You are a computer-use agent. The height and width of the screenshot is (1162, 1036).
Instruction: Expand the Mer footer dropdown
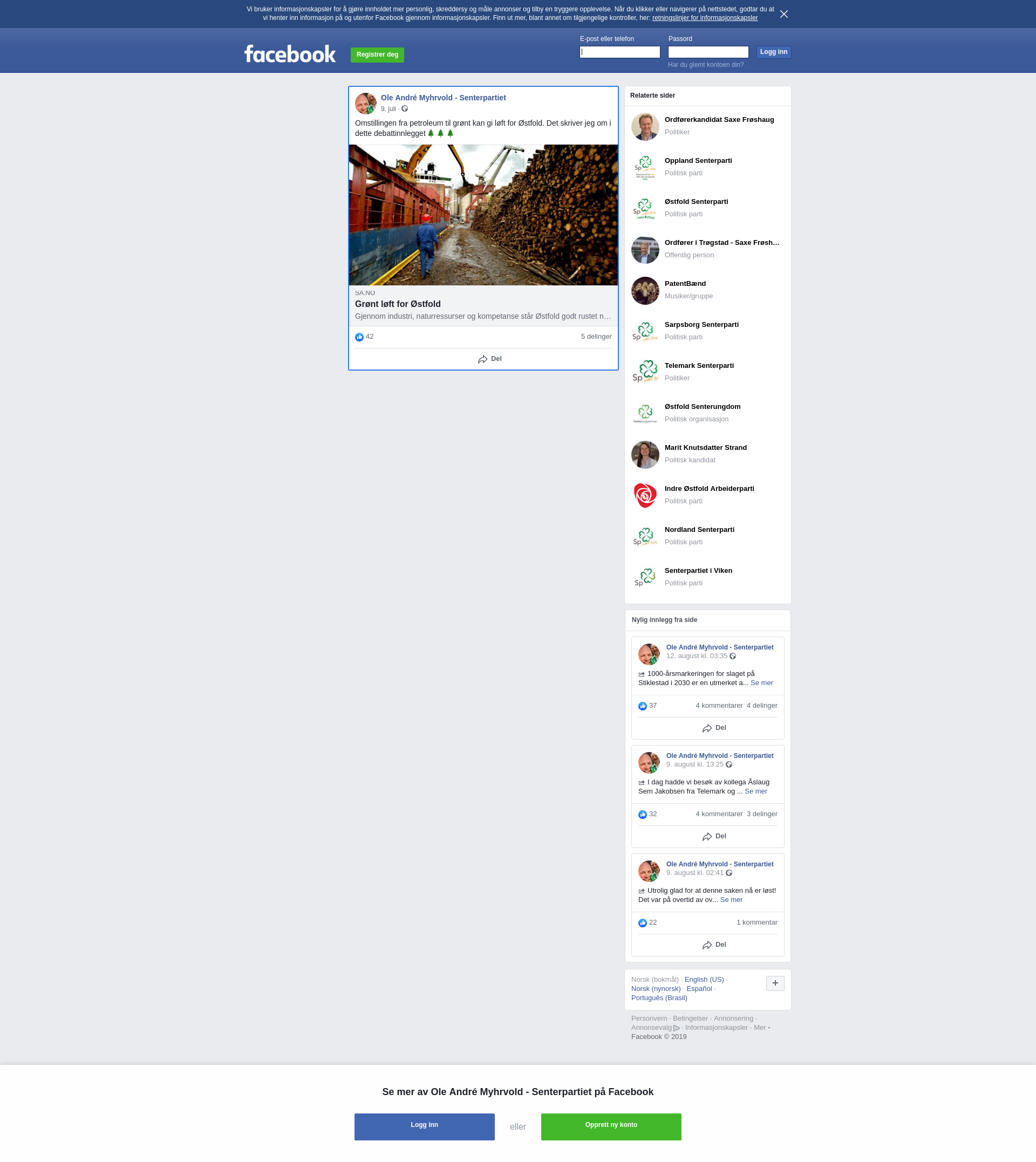tap(762, 1027)
